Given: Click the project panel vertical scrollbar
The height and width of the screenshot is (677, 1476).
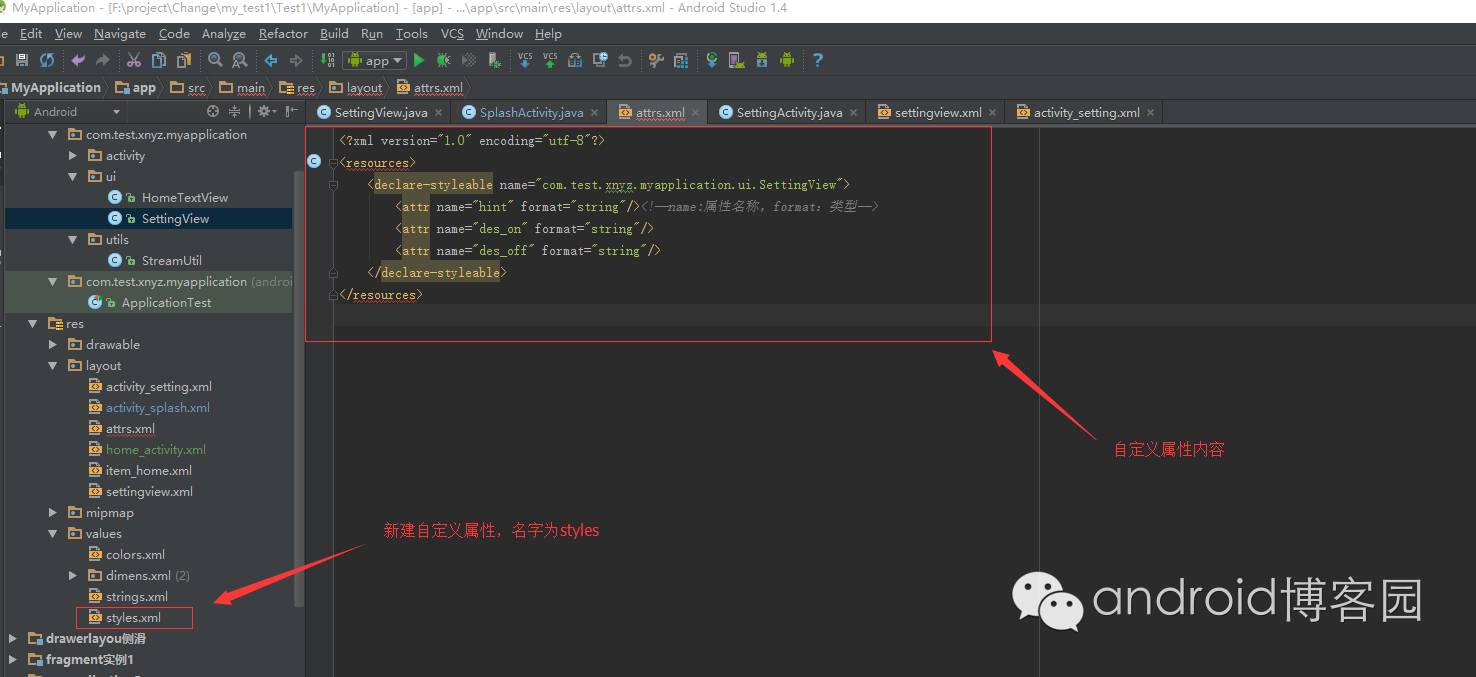Looking at the screenshot, I should [x=298, y=390].
